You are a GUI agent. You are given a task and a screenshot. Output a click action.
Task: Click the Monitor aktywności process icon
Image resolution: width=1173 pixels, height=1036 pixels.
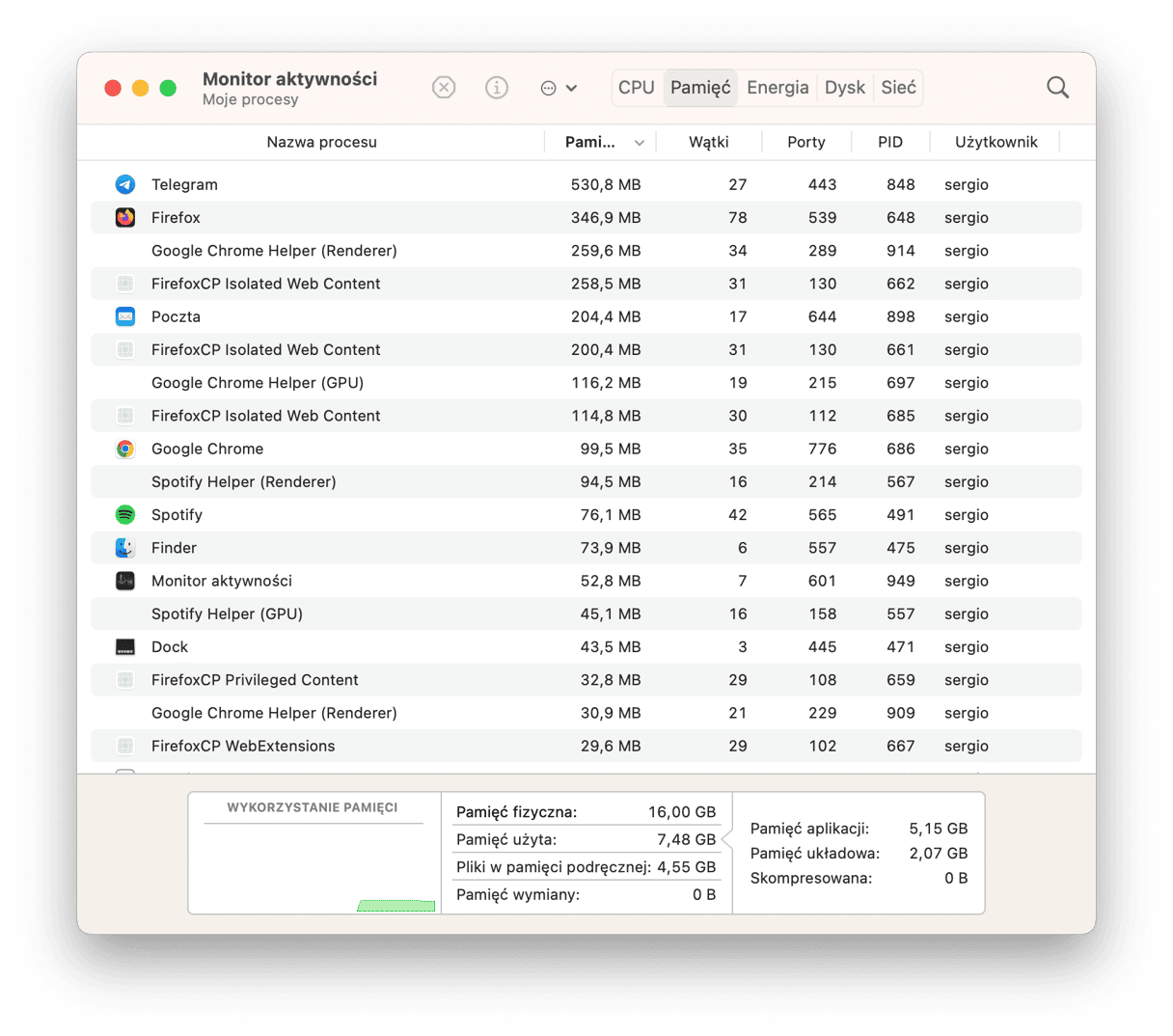click(x=125, y=581)
